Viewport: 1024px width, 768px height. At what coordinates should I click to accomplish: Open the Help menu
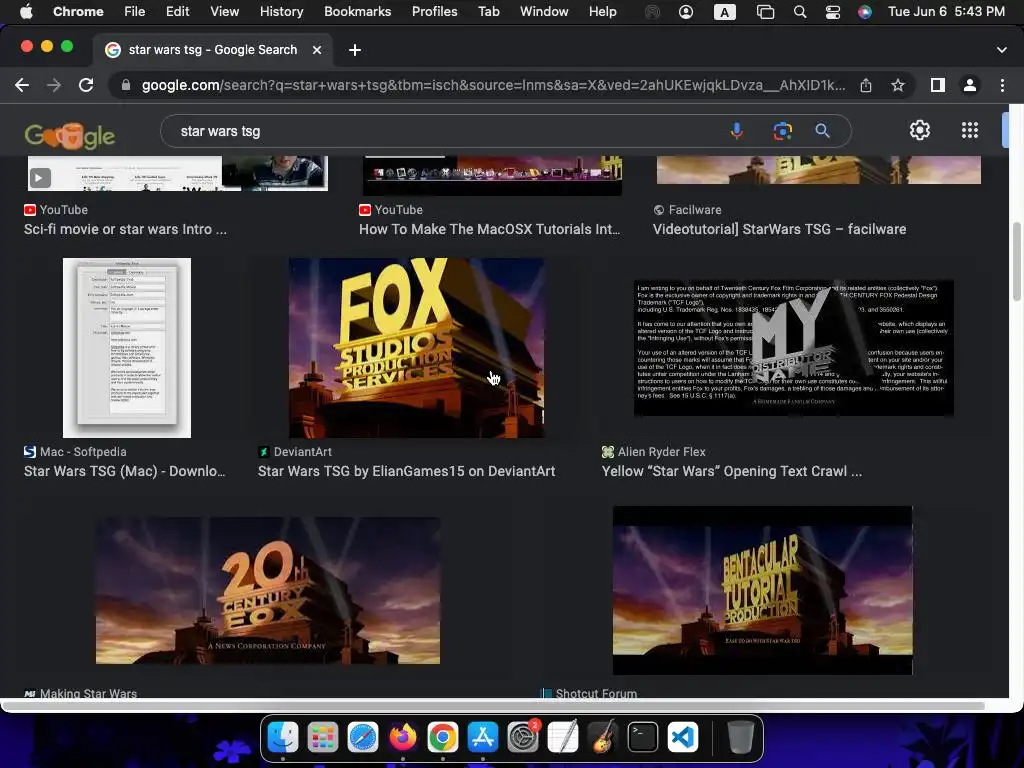[602, 12]
